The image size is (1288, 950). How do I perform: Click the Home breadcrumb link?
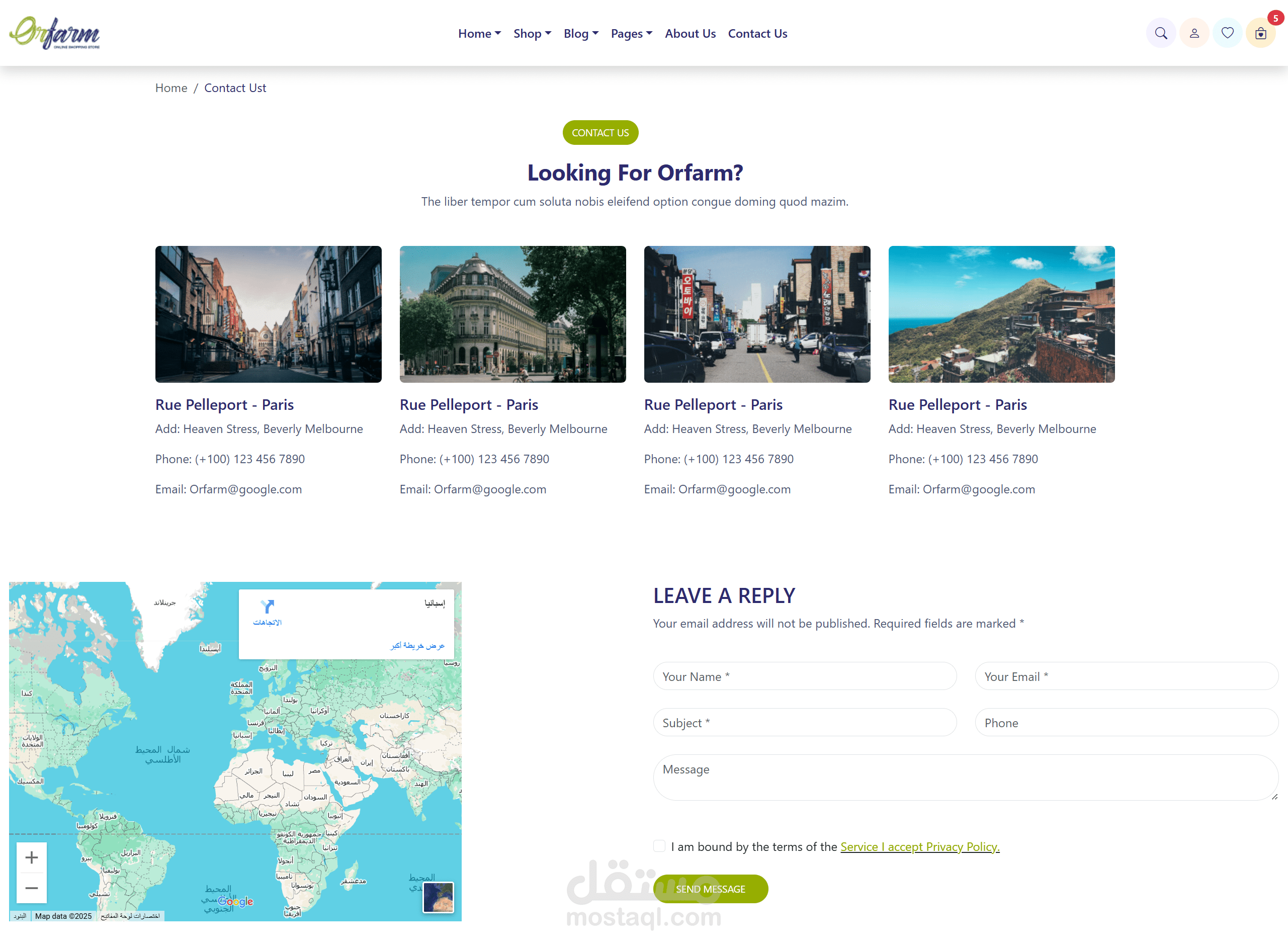coord(171,88)
